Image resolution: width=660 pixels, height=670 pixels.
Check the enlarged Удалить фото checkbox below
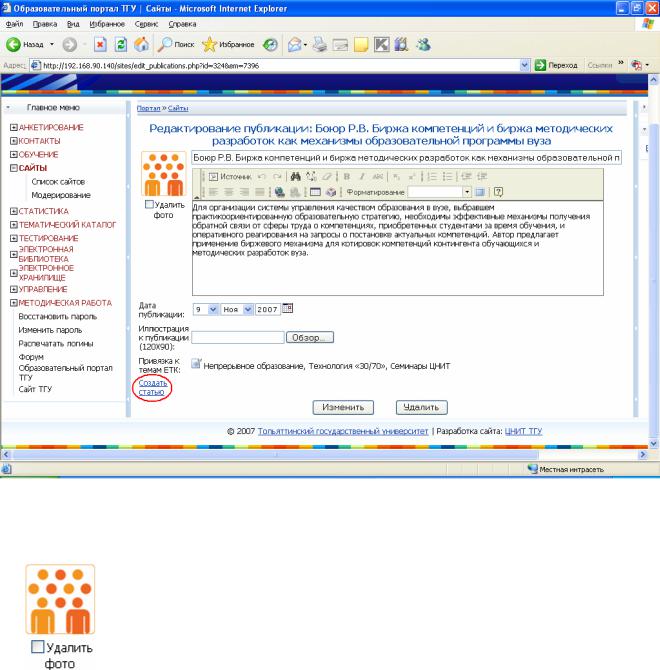(x=38, y=646)
